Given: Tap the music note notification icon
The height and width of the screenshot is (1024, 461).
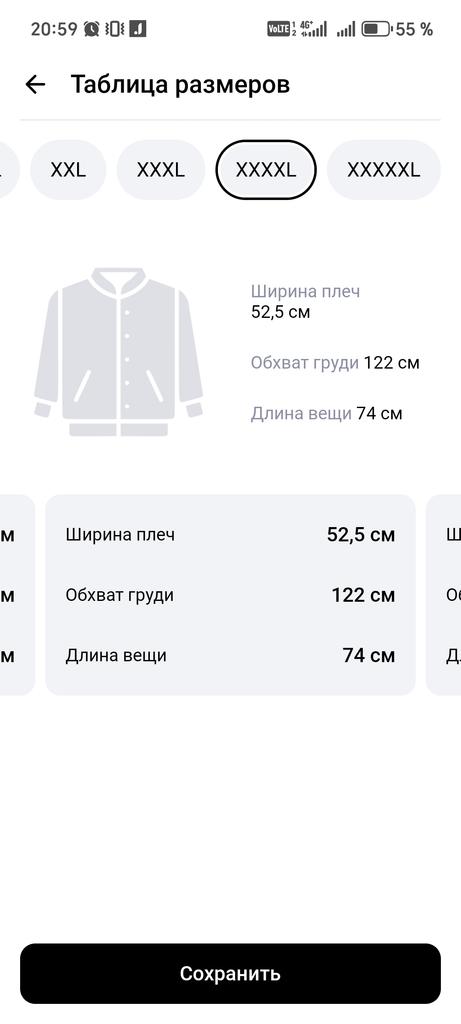Looking at the screenshot, I should pos(137,29).
